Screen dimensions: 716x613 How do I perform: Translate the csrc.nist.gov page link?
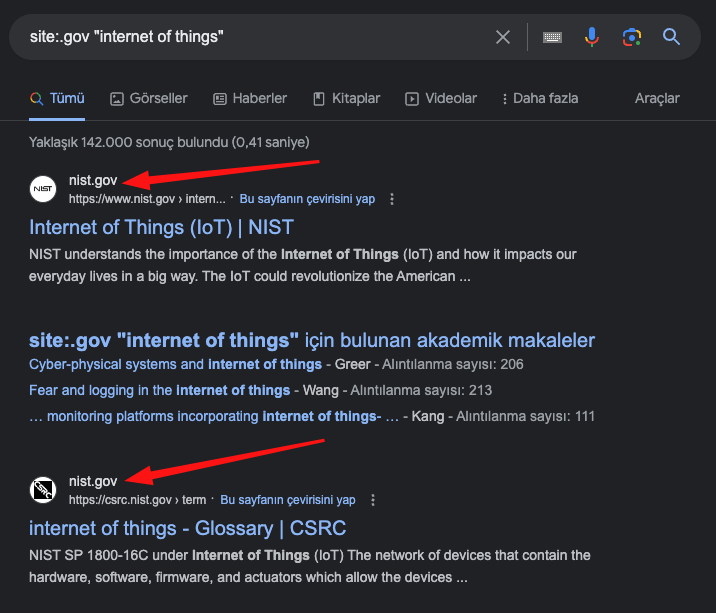[288, 500]
